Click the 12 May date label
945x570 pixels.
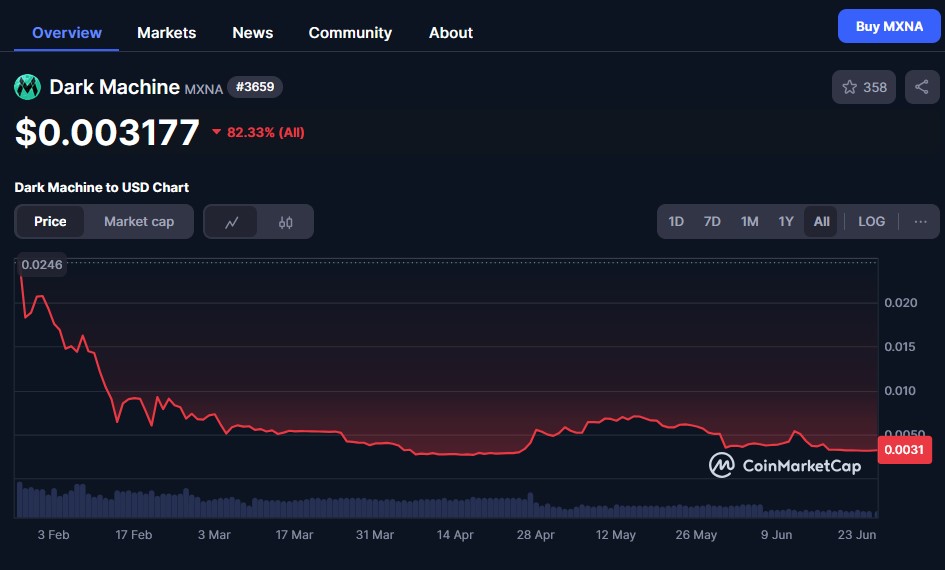coord(615,534)
